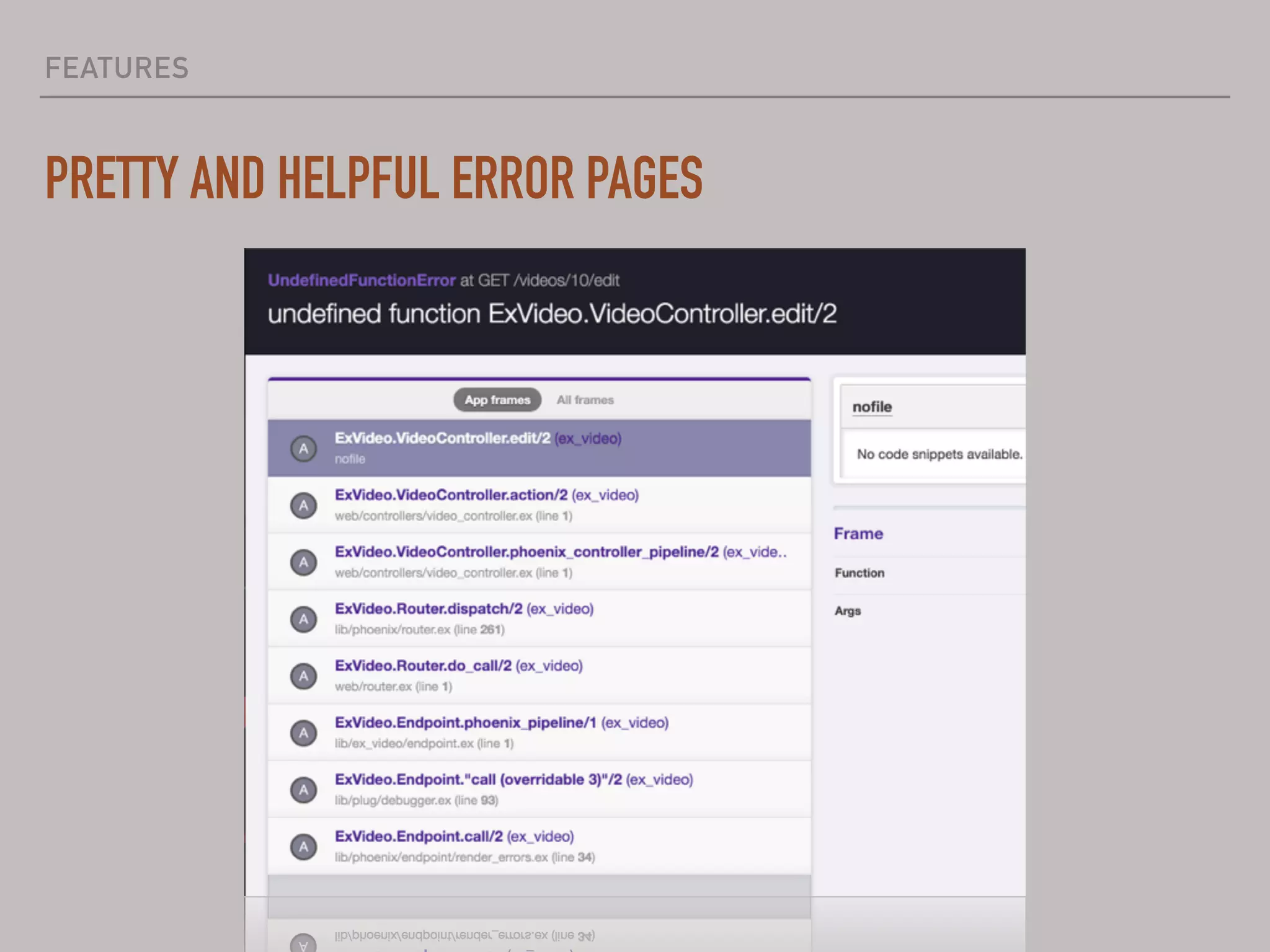Click the lib/plug/debugger.ex (line 93) path

coord(417,800)
